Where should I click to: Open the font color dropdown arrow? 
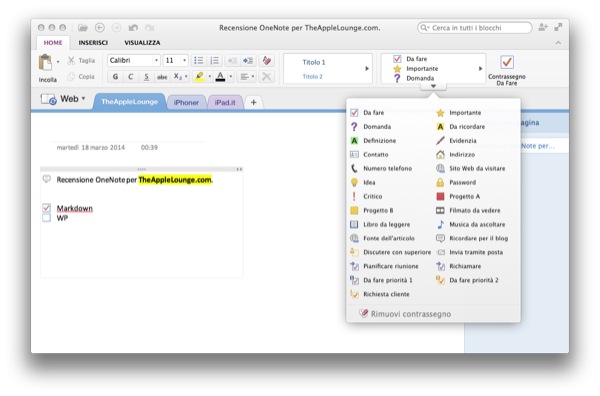[x=231, y=77]
